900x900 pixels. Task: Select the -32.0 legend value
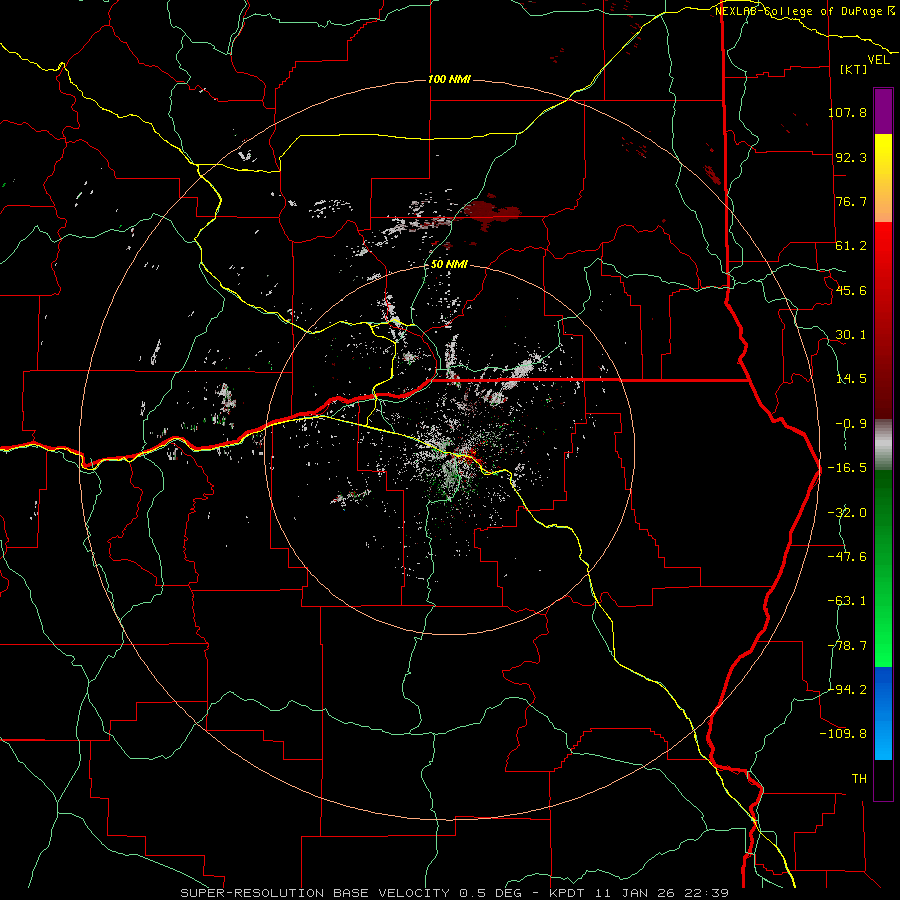click(x=847, y=513)
